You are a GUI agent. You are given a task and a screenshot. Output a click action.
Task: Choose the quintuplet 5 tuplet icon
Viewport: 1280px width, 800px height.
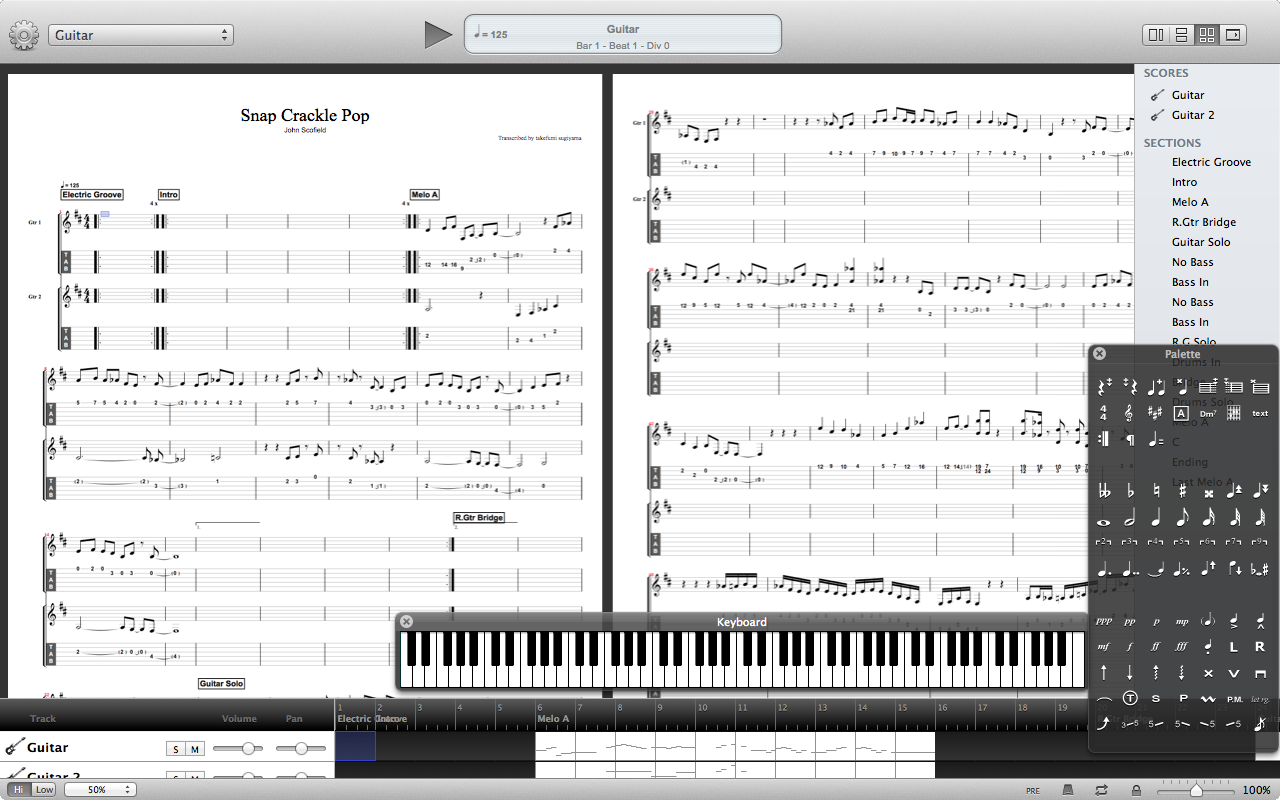tap(1182, 542)
